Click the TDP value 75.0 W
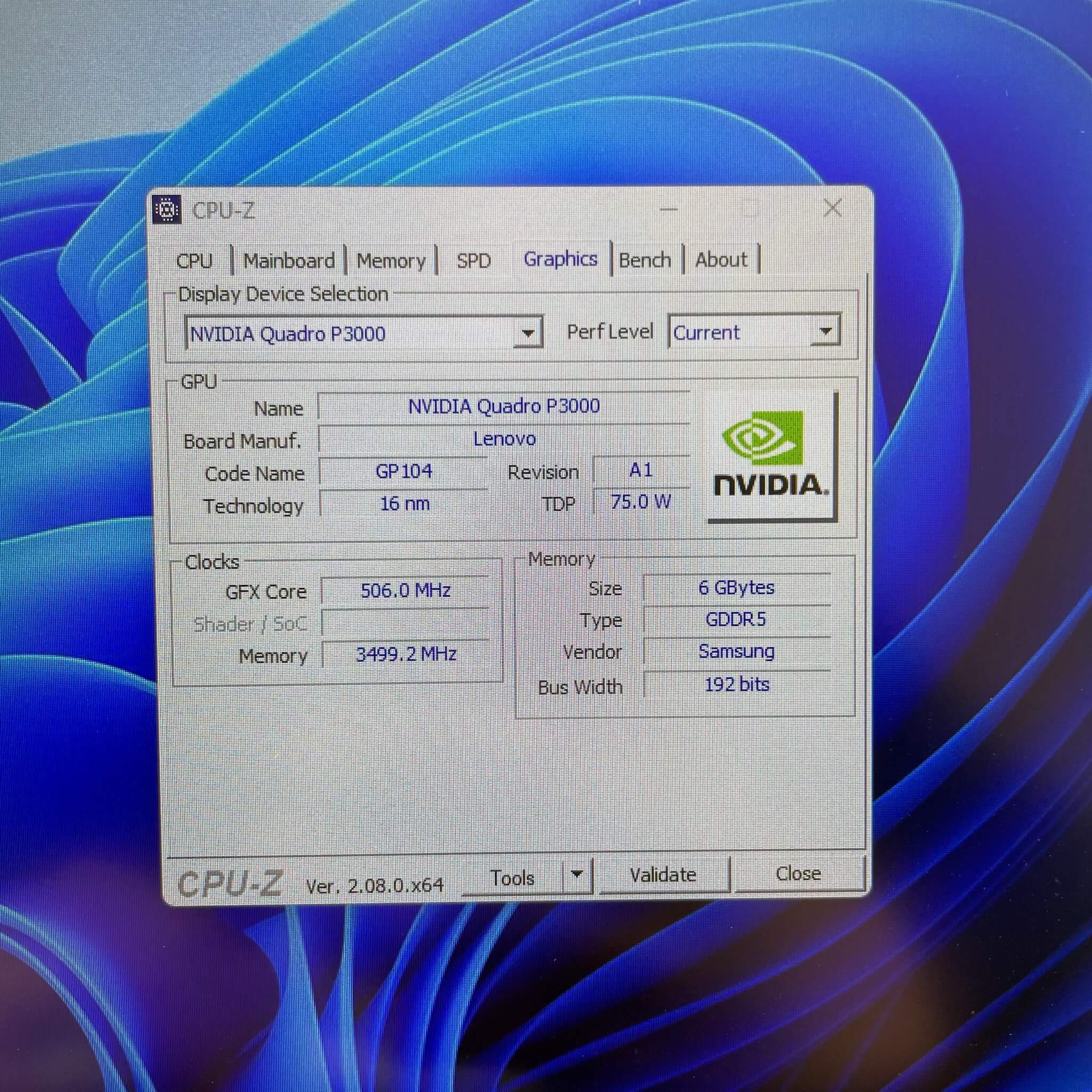The height and width of the screenshot is (1092, 1092). 641,502
